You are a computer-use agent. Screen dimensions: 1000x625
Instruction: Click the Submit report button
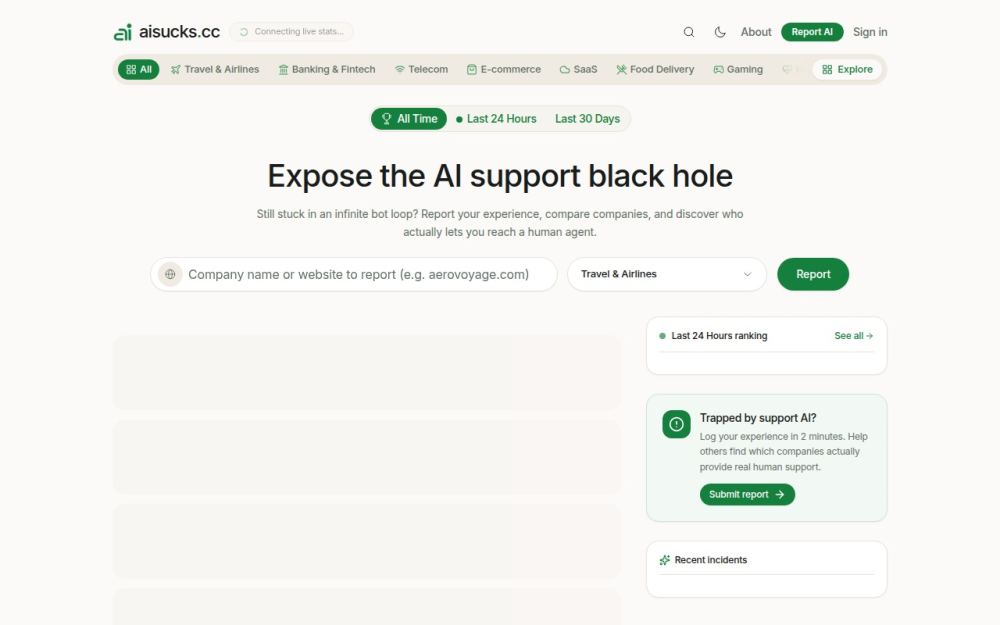point(747,494)
